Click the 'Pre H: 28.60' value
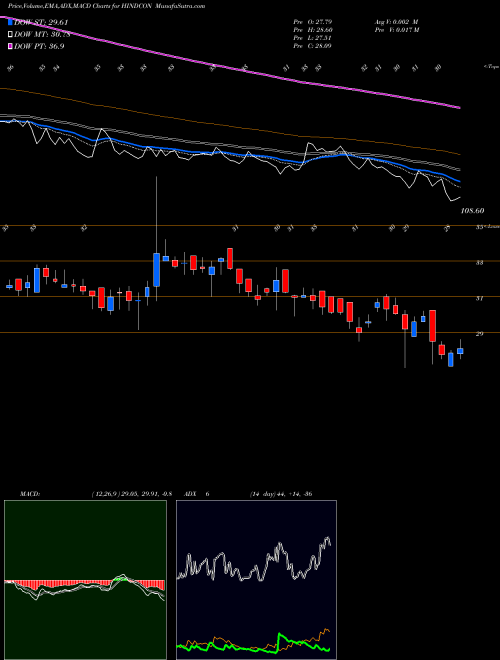 click(313, 30)
